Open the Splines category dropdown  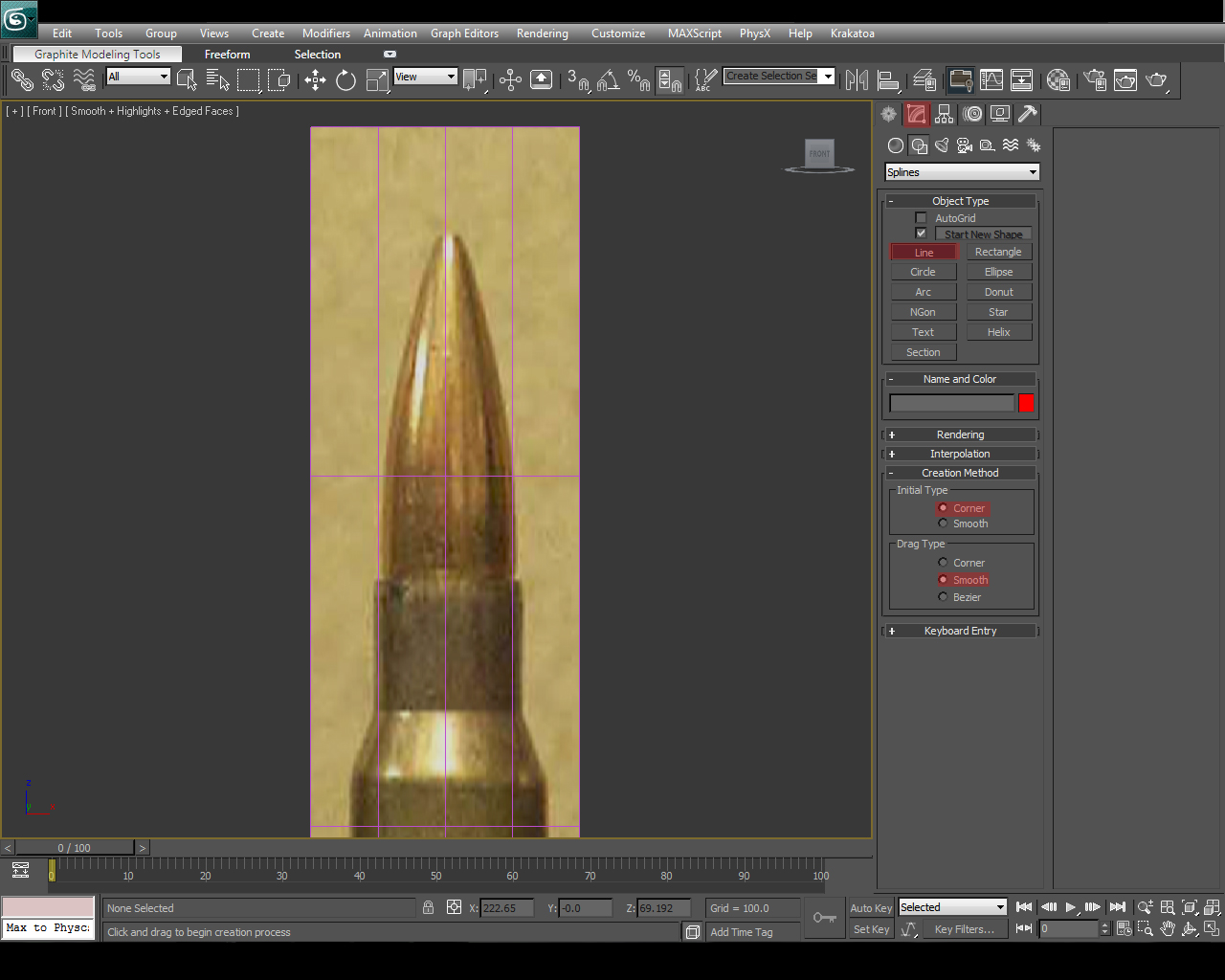tap(961, 171)
